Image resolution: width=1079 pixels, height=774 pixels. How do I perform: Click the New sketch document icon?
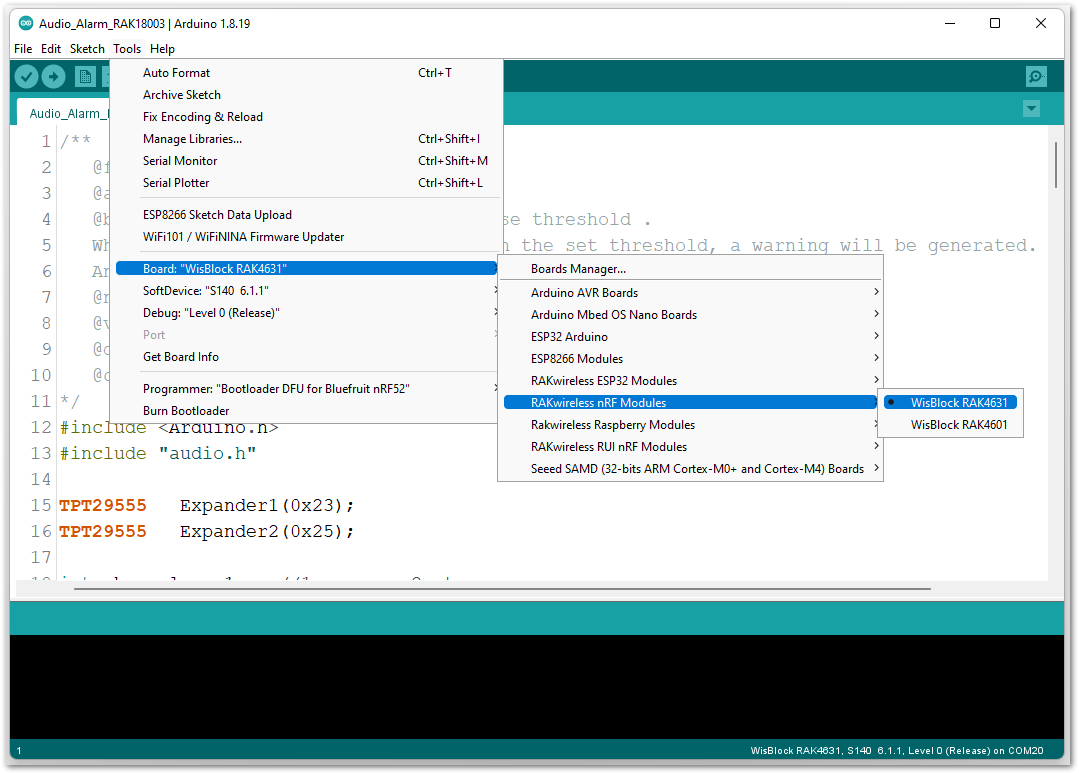(x=86, y=77)
